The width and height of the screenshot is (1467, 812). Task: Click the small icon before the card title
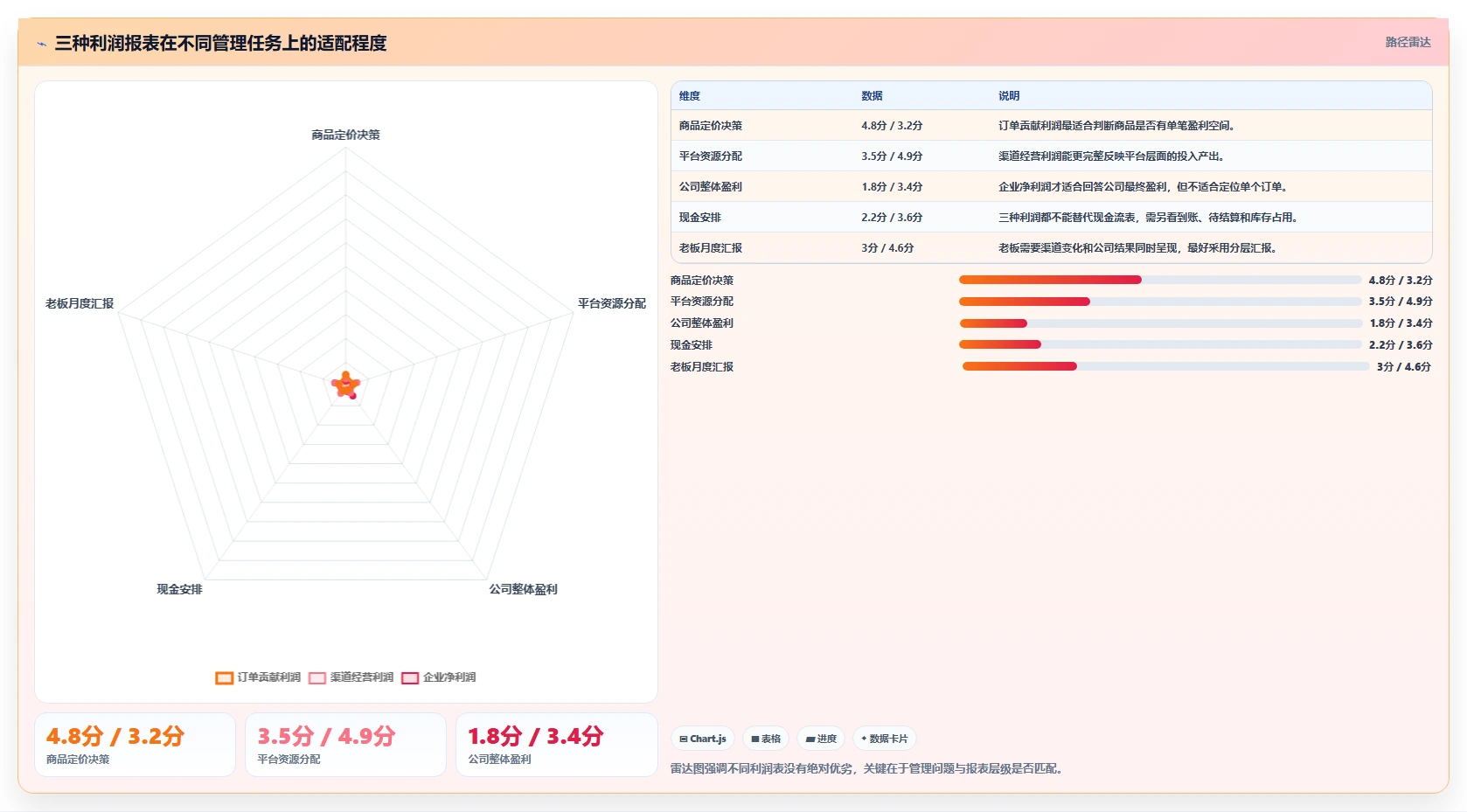[41, 44]
